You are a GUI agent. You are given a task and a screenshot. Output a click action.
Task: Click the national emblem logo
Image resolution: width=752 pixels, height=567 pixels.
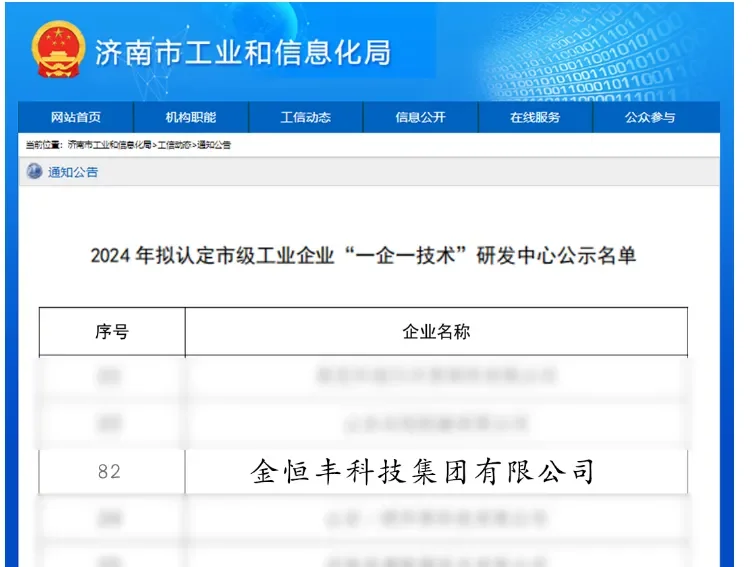click(58, 49)
